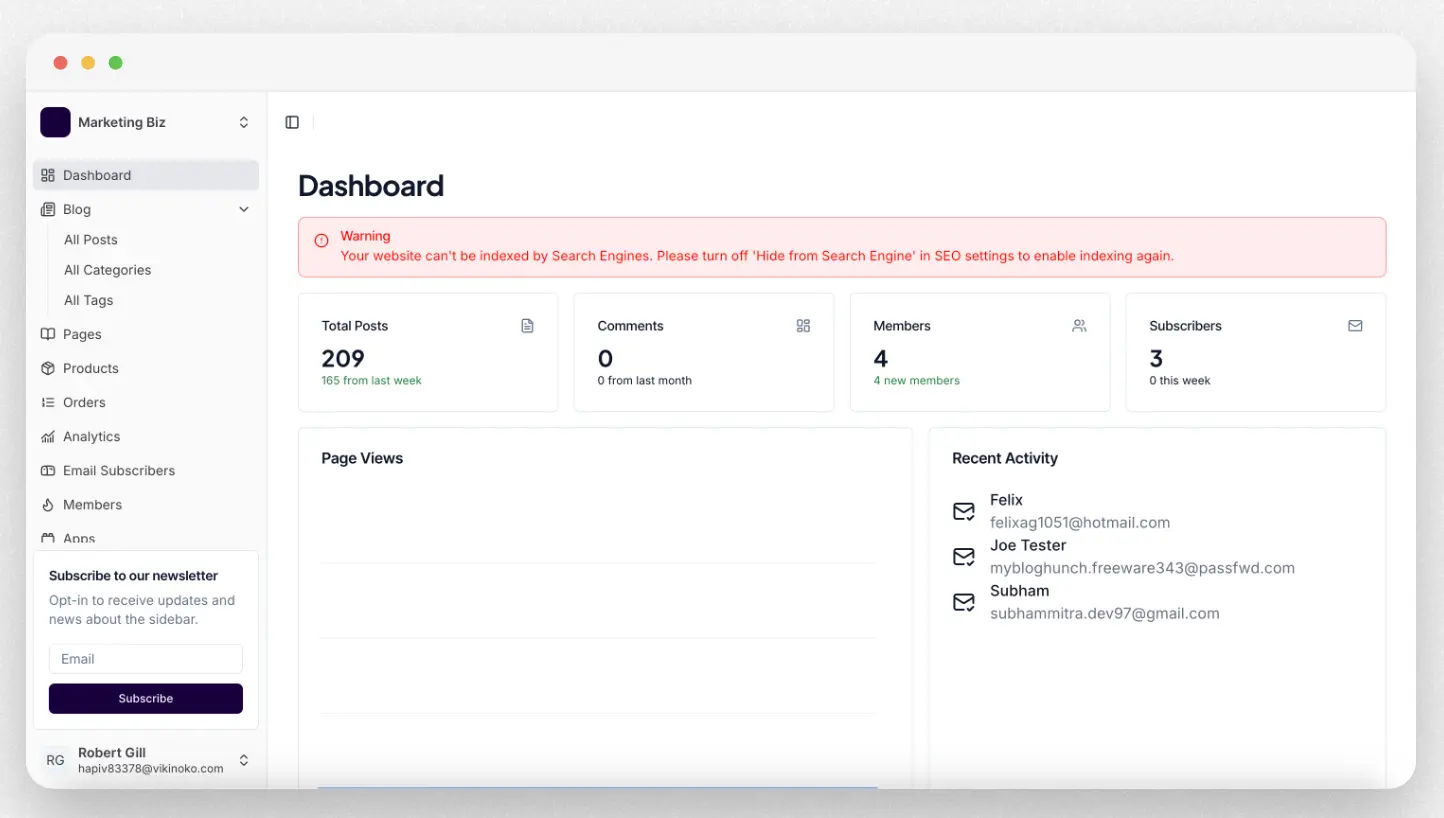This screenshot has height=818, width=1444.
Task: Click the 209 total posts value
Action: [x=343, y=358]
